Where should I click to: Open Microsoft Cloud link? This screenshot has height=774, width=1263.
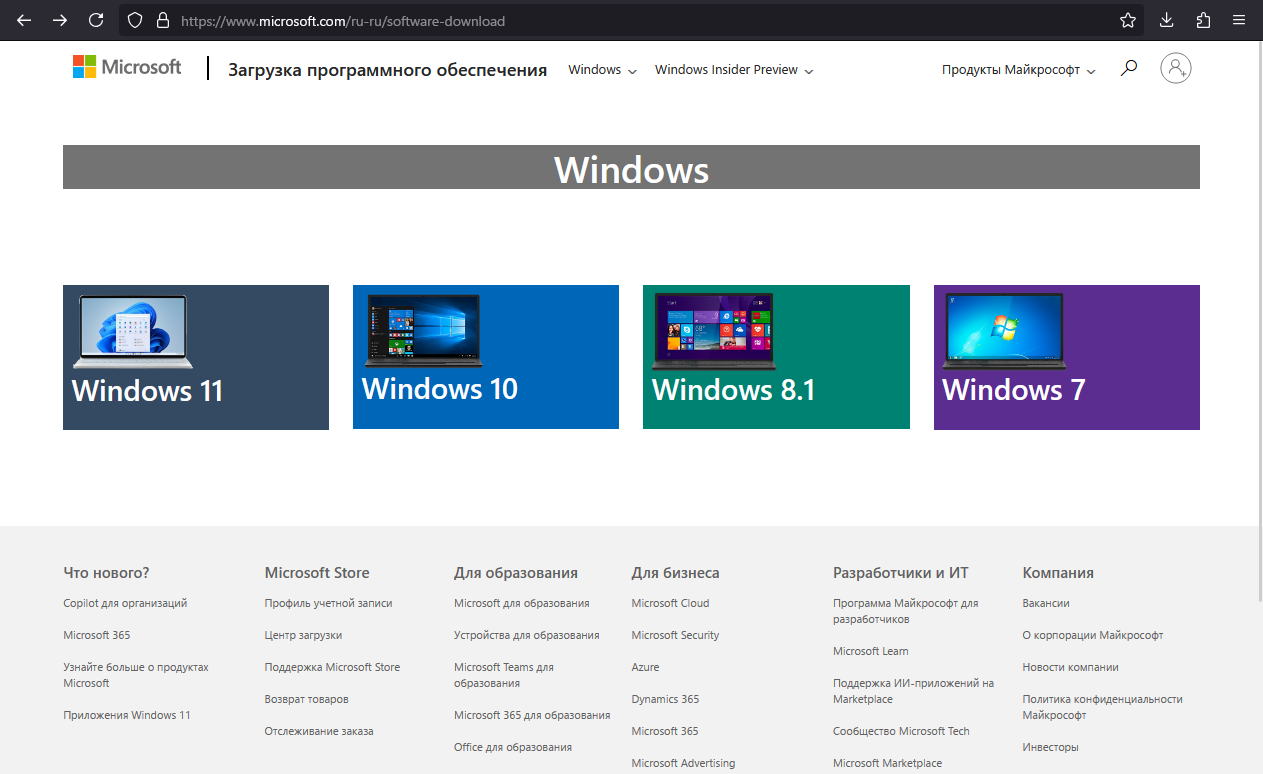[x=670, y=603]
